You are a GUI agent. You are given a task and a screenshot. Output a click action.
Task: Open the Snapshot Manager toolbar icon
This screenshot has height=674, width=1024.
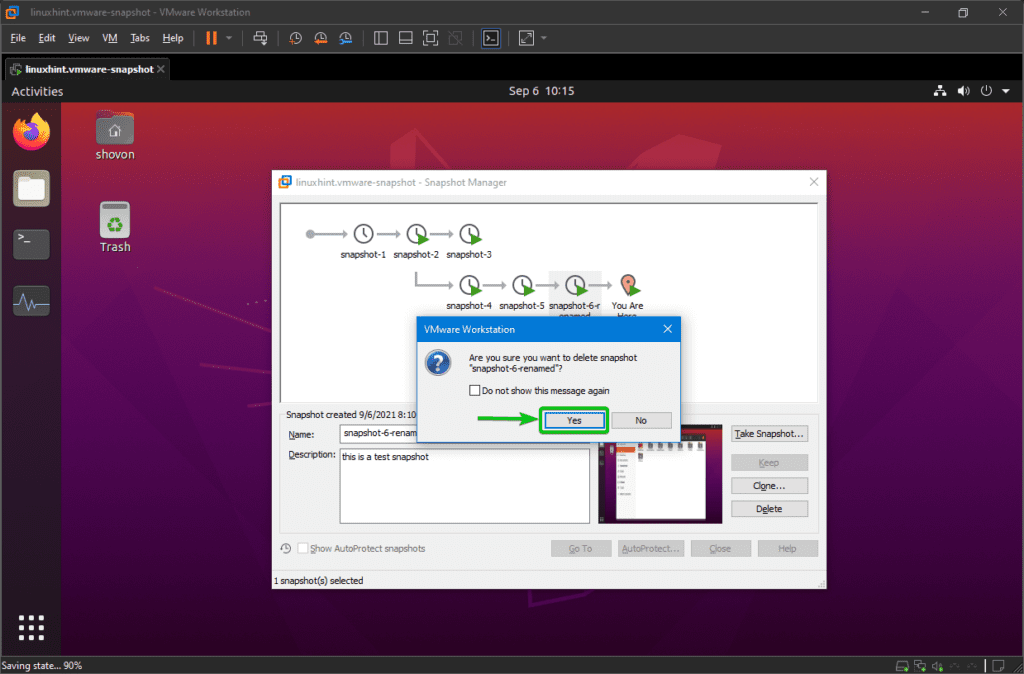[x=345, y=38]
